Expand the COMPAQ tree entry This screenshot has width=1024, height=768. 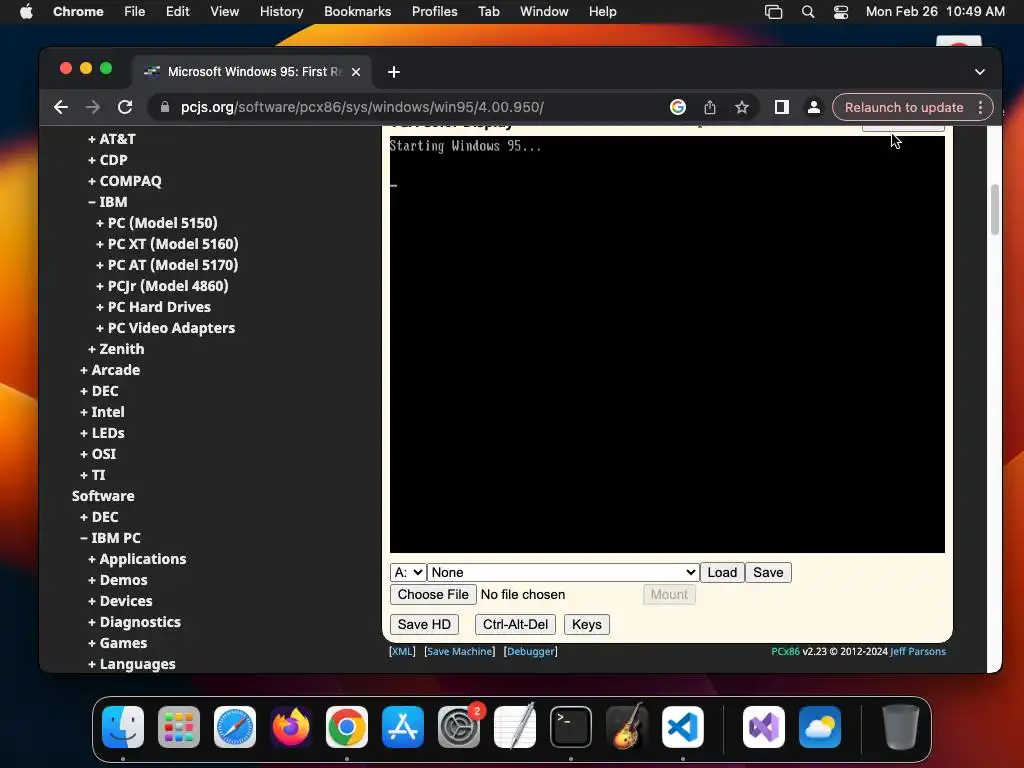coord(125,181)
